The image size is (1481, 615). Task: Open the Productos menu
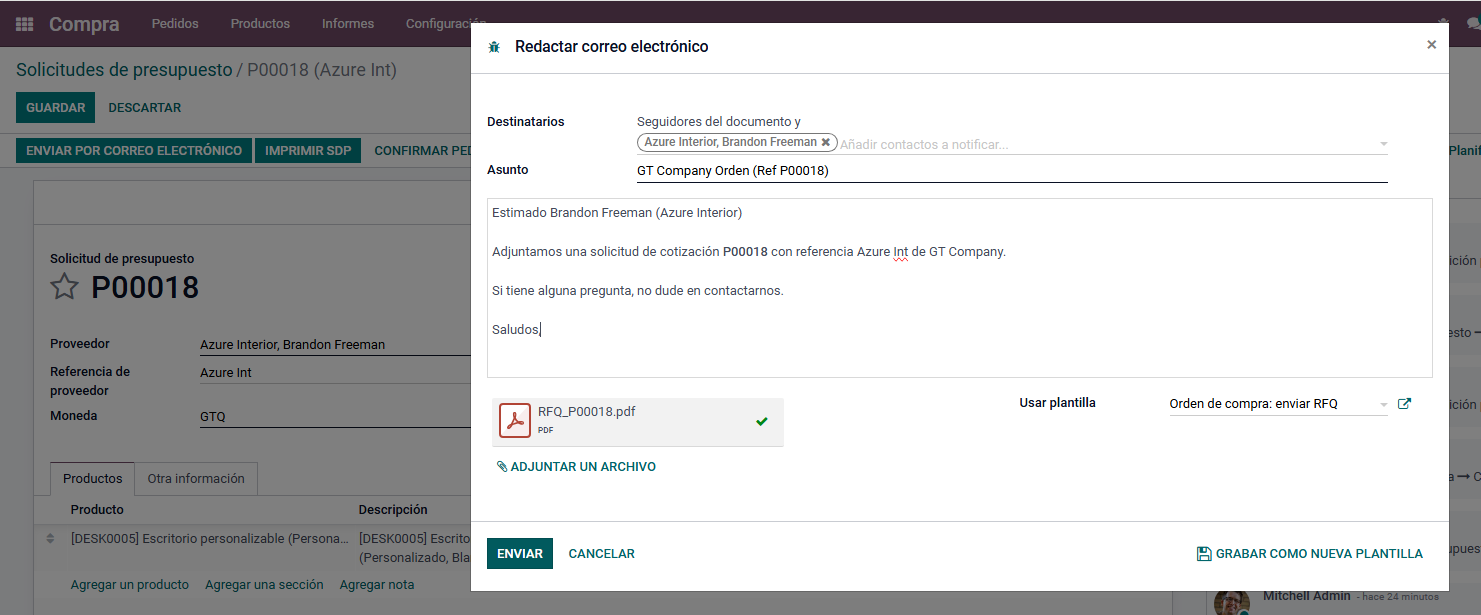point(260,23)
